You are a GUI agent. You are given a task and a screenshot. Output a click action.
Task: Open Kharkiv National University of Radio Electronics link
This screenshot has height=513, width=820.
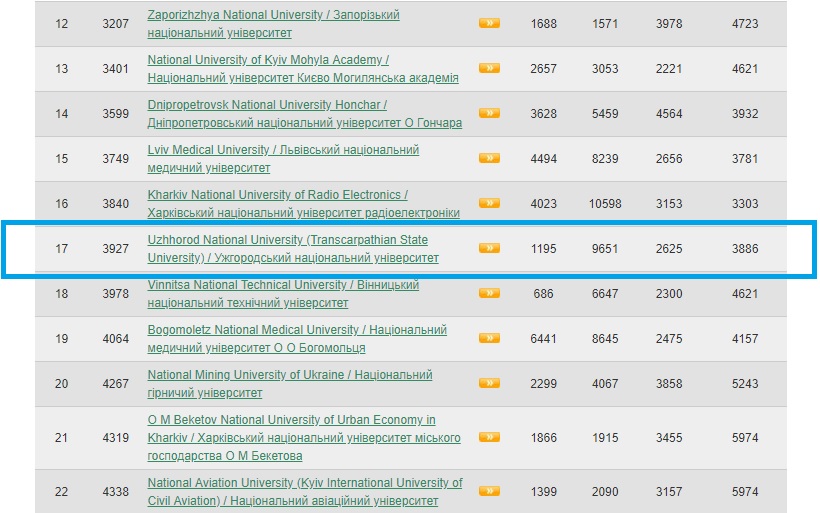click(303, 203)
